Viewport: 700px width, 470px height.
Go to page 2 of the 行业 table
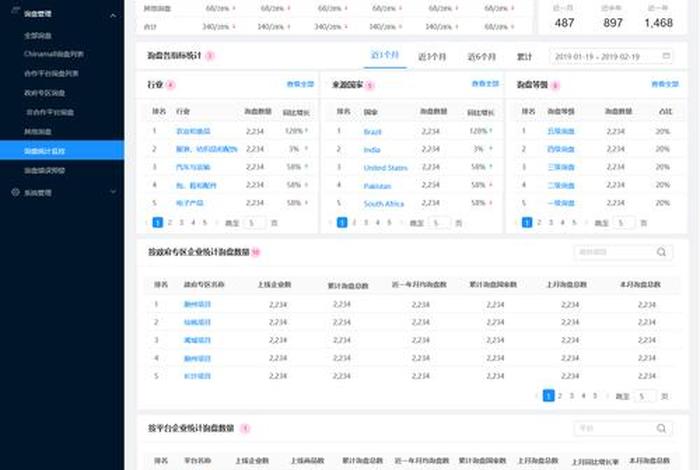pyautogui.click(x=170, y=222)
